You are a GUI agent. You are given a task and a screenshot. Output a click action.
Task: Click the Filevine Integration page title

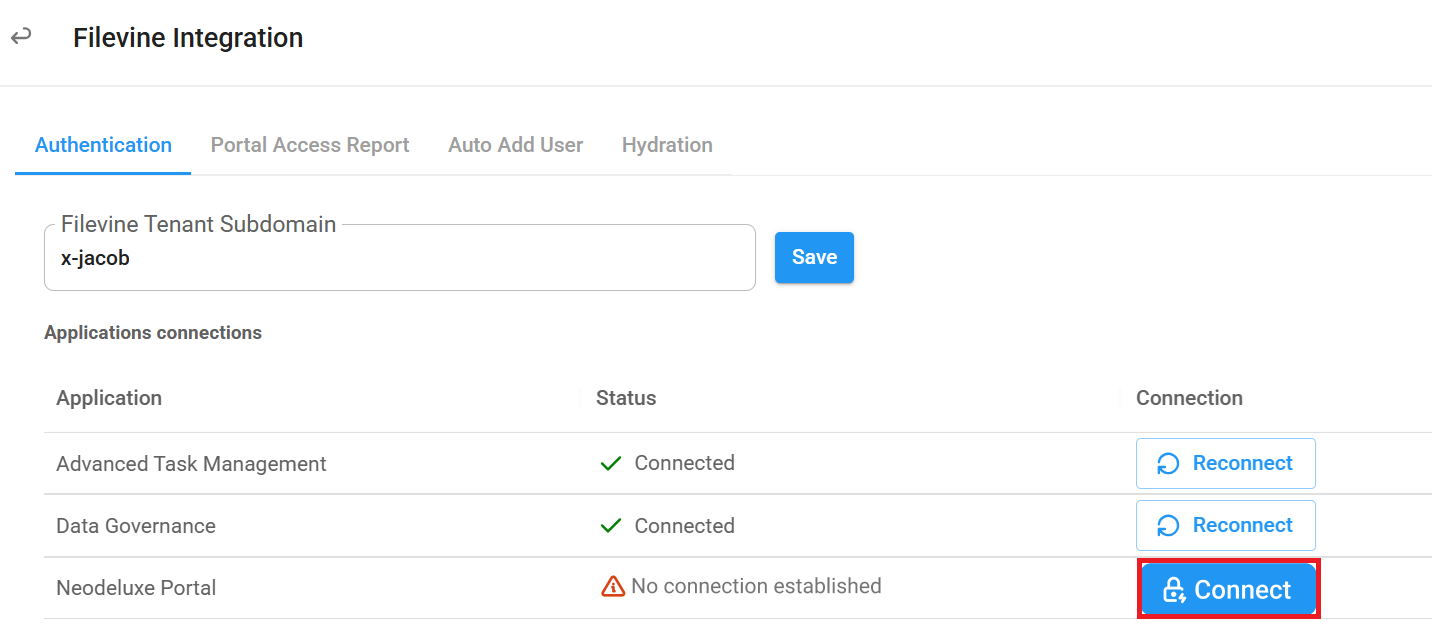tap(188, 38)
